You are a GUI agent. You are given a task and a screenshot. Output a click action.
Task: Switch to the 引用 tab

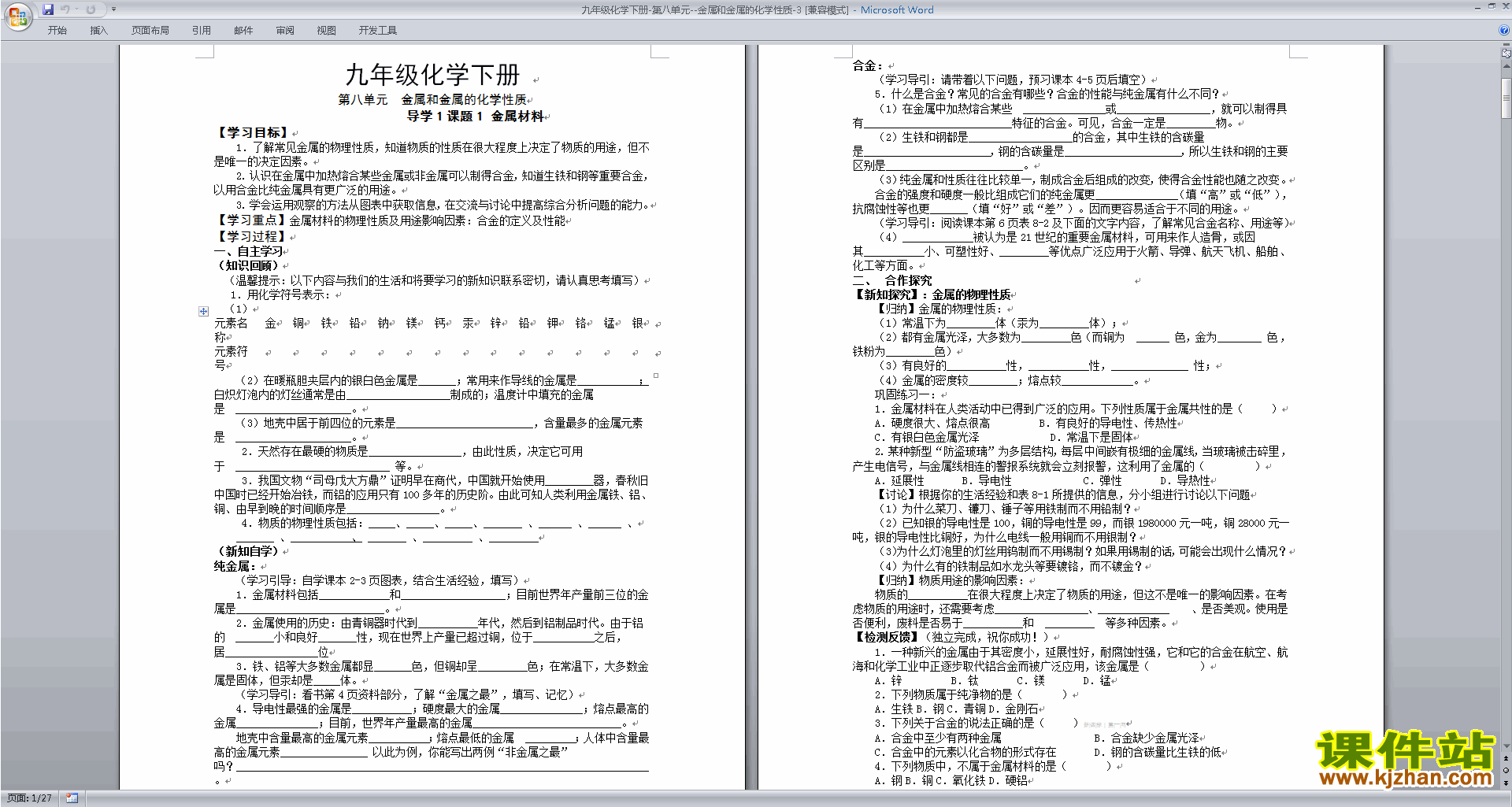[202, 31]
